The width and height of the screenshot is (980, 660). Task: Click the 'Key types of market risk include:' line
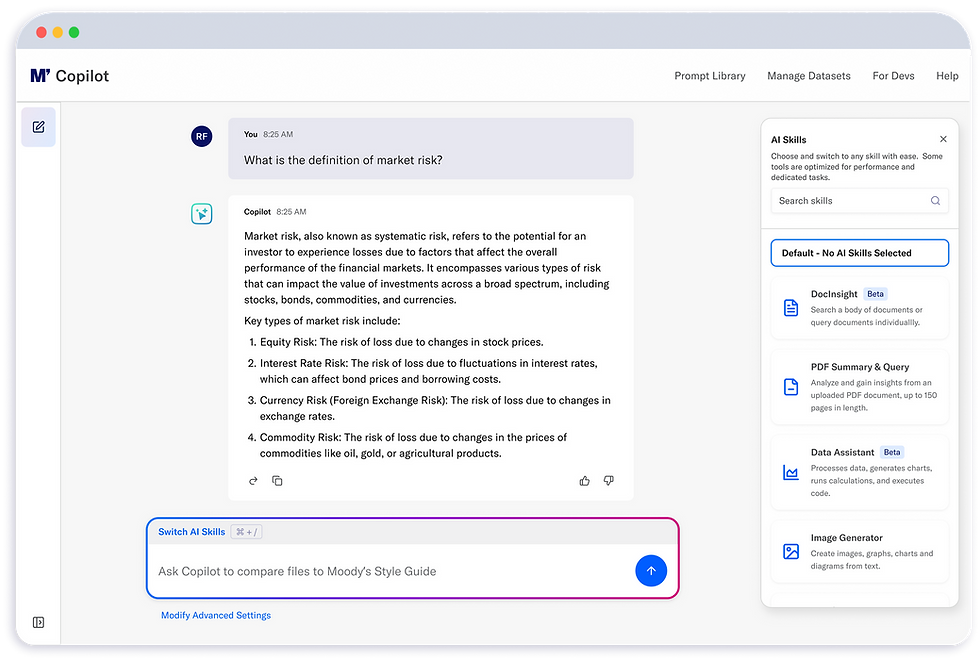322,321
